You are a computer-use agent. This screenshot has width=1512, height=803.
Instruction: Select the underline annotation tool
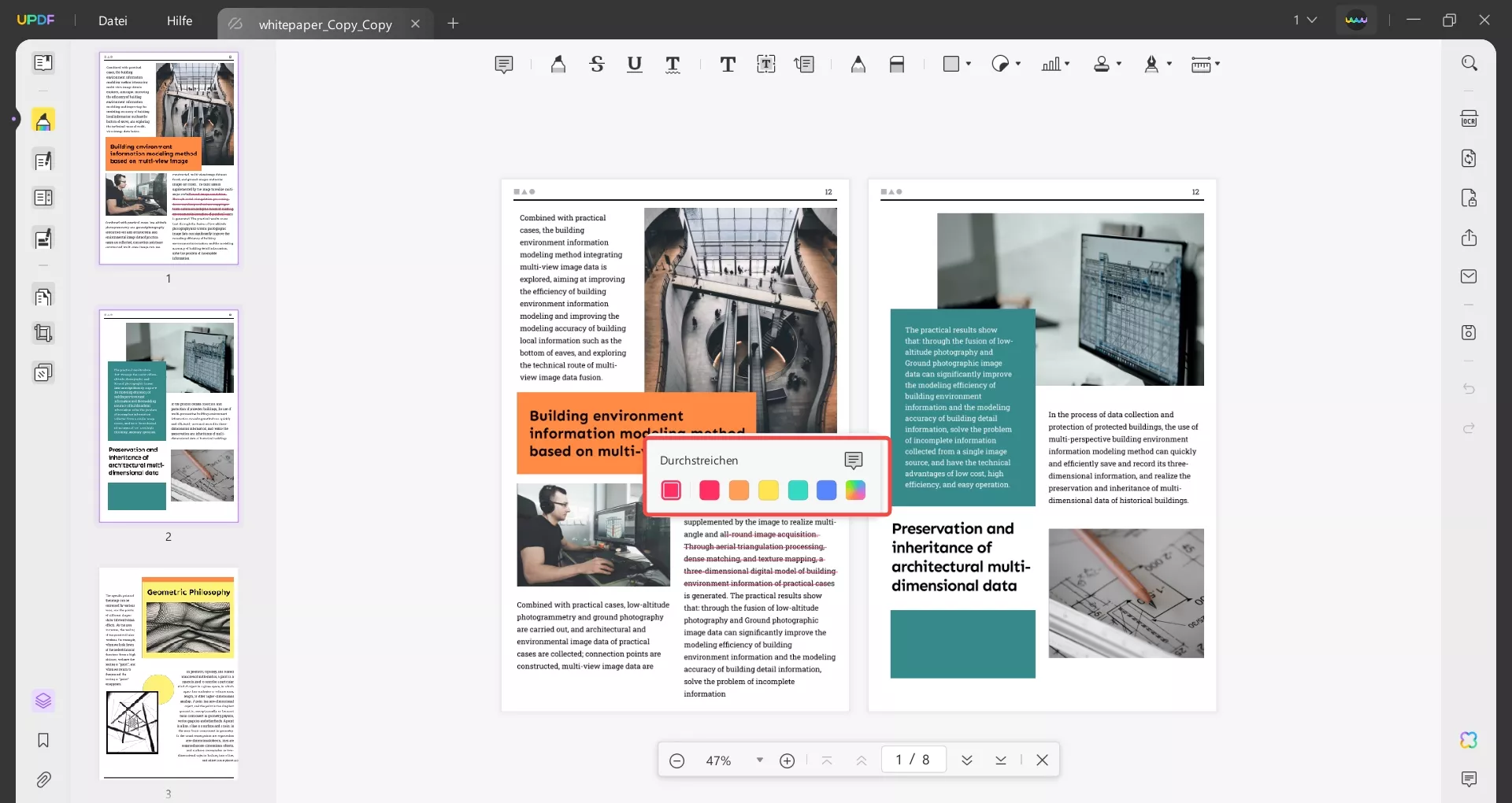[634, 65]
